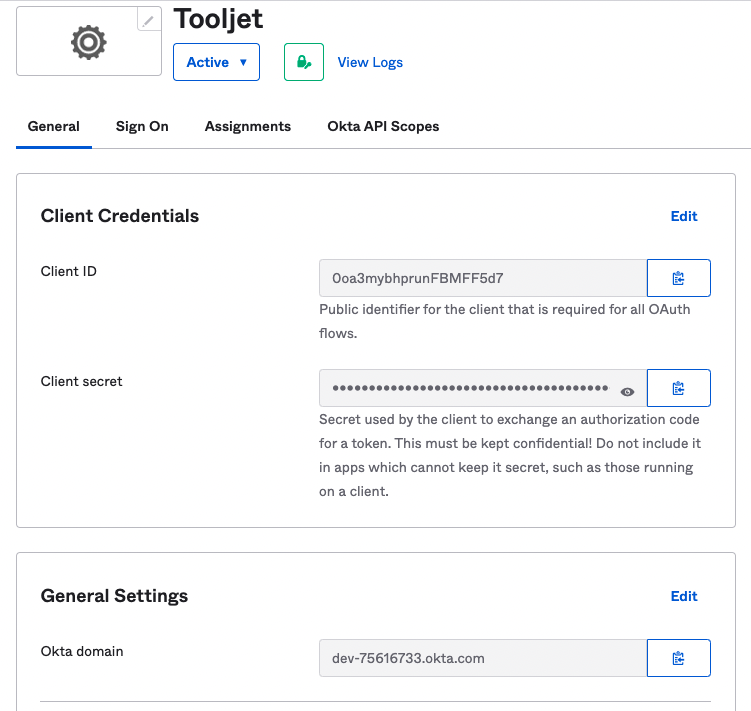Screen dimensions: 751x711
Task: Copy the Client ID to clipboard
Action: click(678, 278)
